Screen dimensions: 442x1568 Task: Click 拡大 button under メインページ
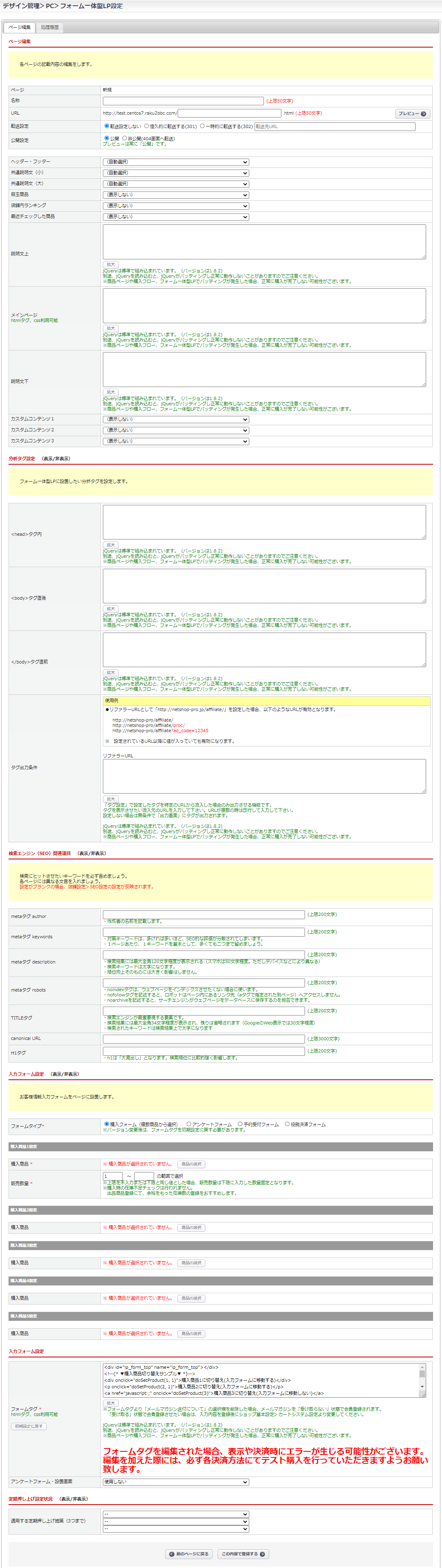(x=111, y=329)
